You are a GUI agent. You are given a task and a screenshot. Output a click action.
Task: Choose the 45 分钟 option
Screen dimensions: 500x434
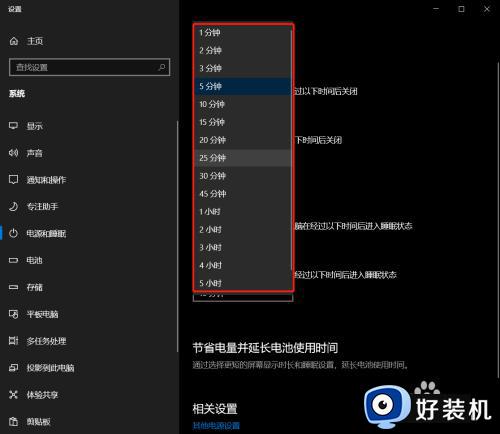pyautogui.click(x=242, y=194)
